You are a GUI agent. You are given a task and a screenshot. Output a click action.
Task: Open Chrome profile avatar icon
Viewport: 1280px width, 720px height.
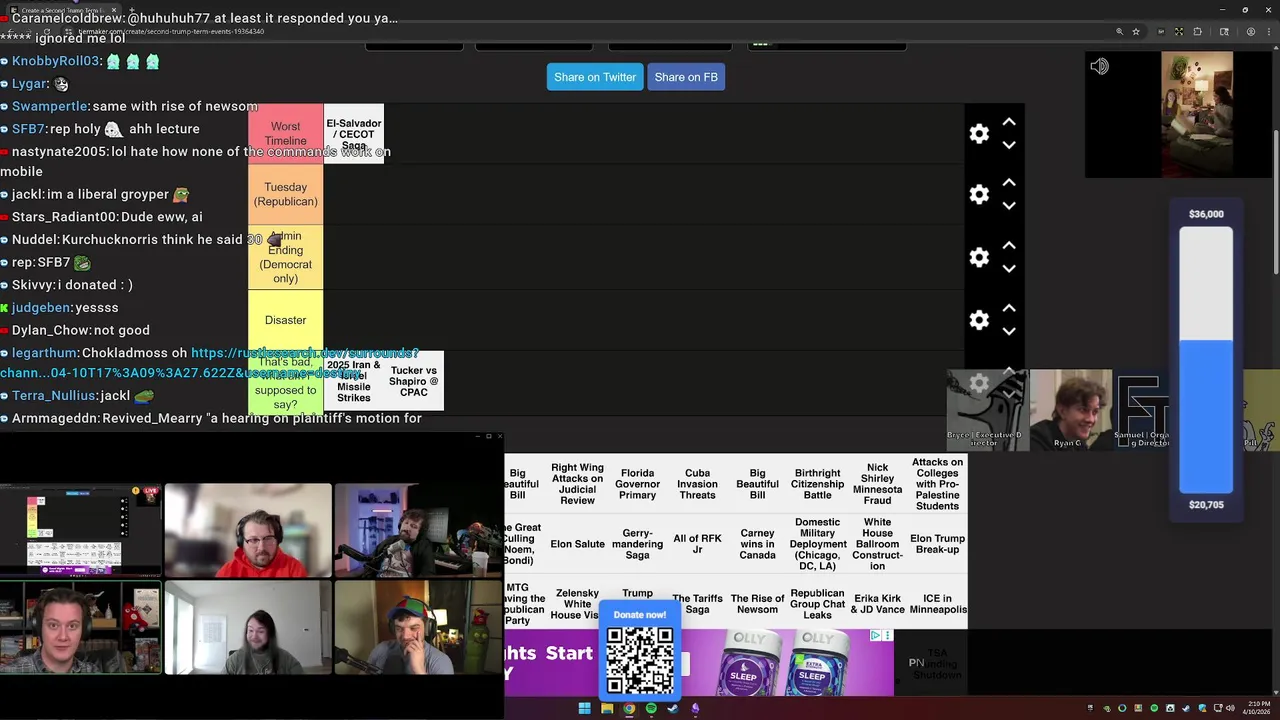click(1251, 31)
